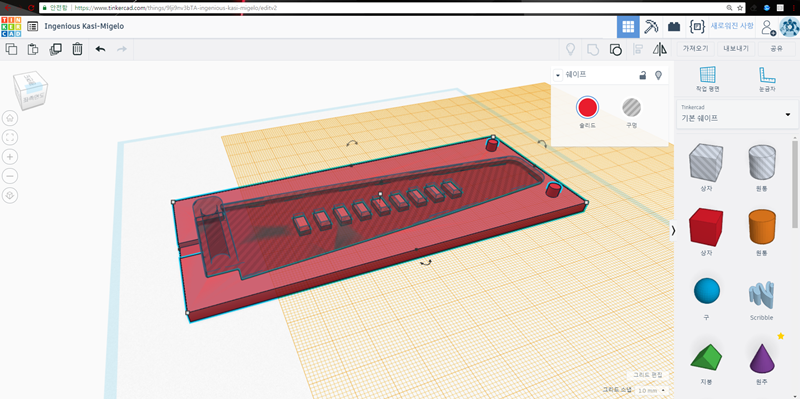This screenshot has width=800, height=399.
Task: Redo the last action
Action: click(x=121, y=49)
